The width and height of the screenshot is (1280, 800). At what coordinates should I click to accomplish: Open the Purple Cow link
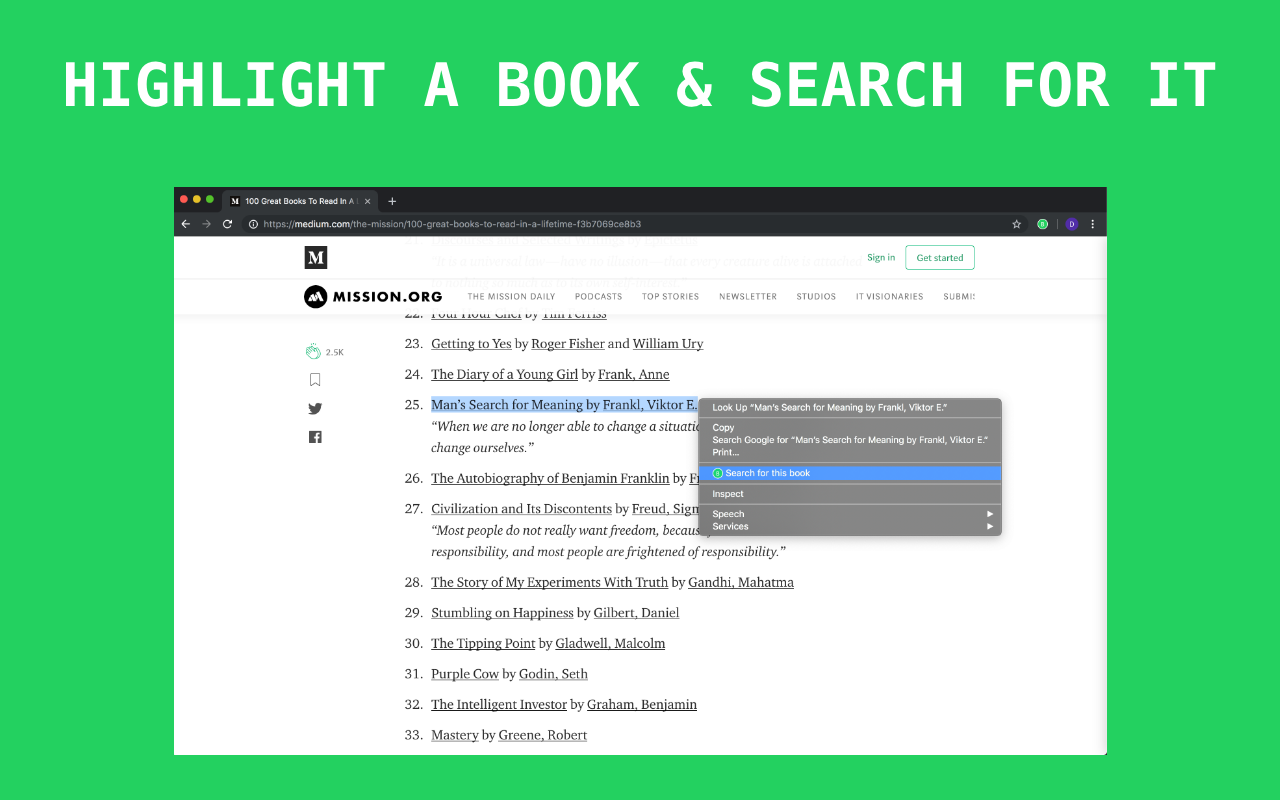(465, 674)
